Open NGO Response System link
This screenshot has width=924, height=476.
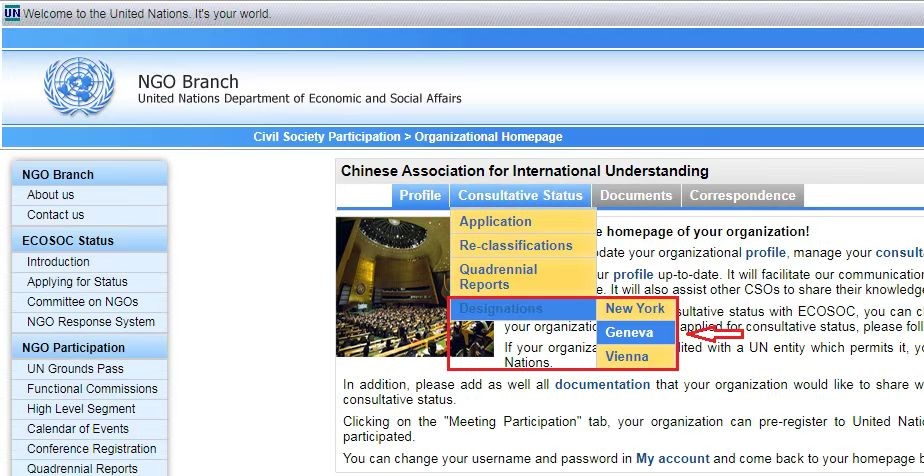click(91, 322)
